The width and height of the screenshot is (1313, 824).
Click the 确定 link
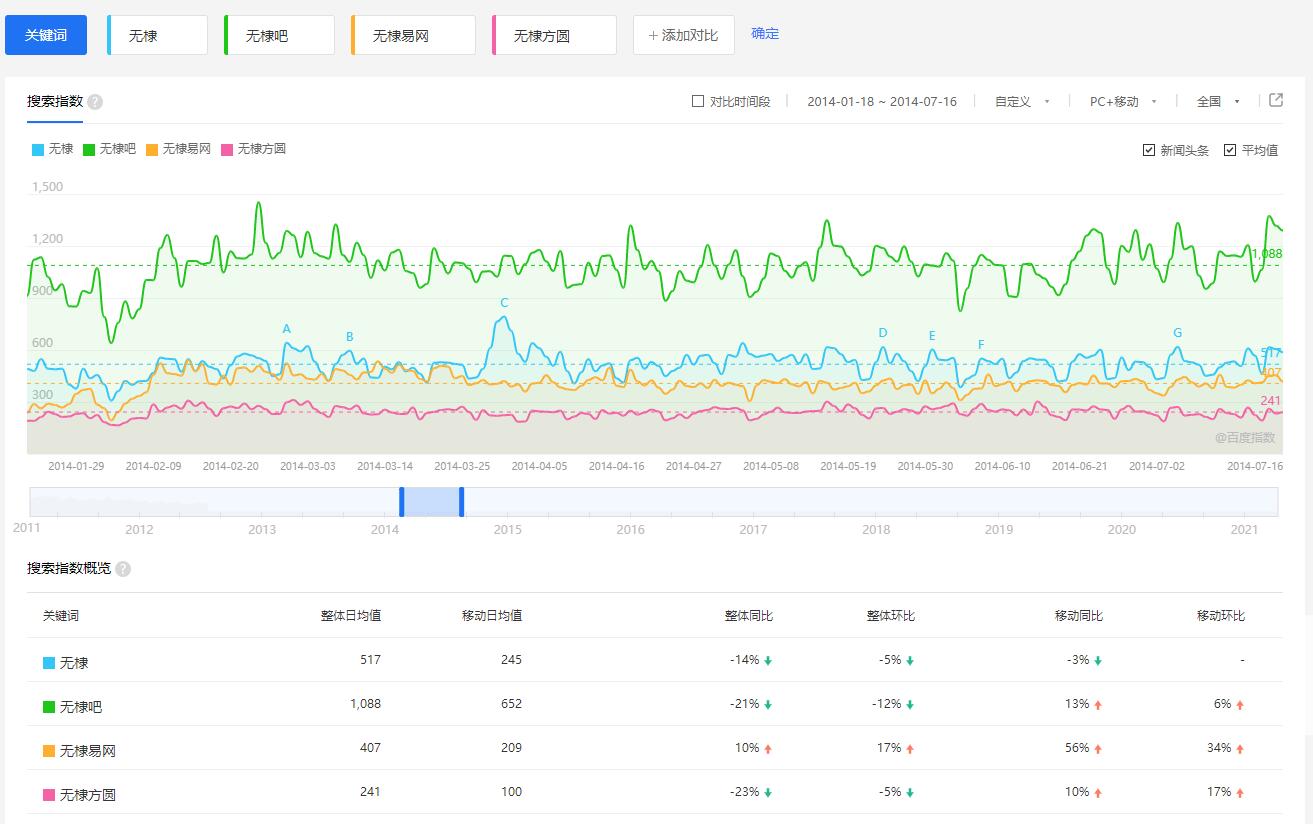coord(765,33)
